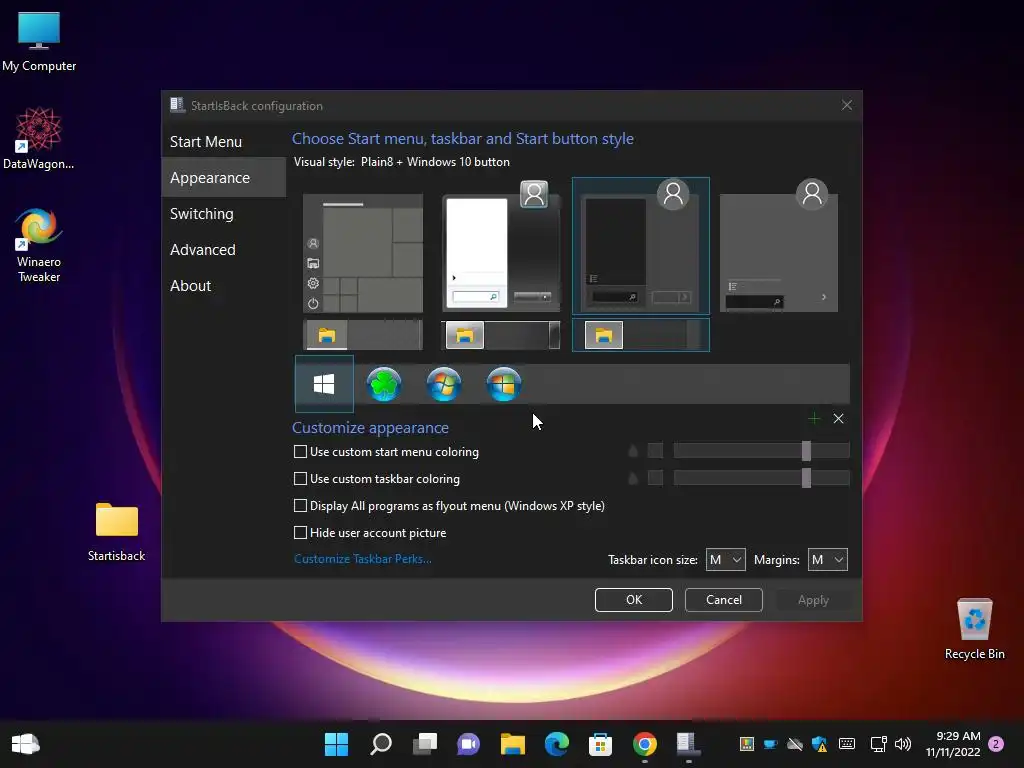Remove the start button image with the X icon
This screenshot has width=1024, height=768.
(839, 419)
